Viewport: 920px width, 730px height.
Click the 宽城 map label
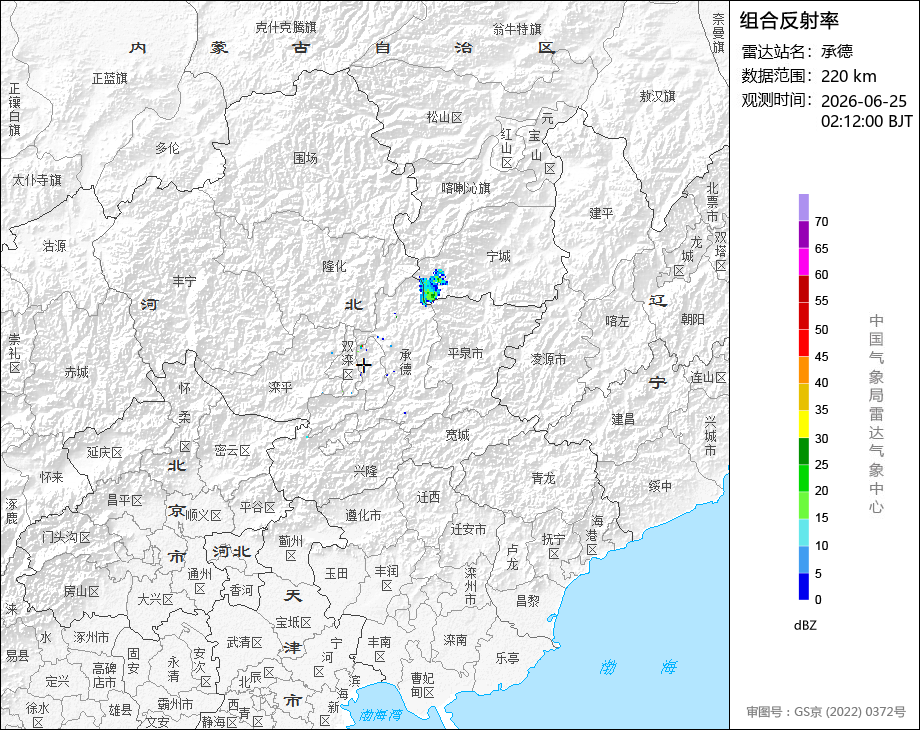pos(457,435)
